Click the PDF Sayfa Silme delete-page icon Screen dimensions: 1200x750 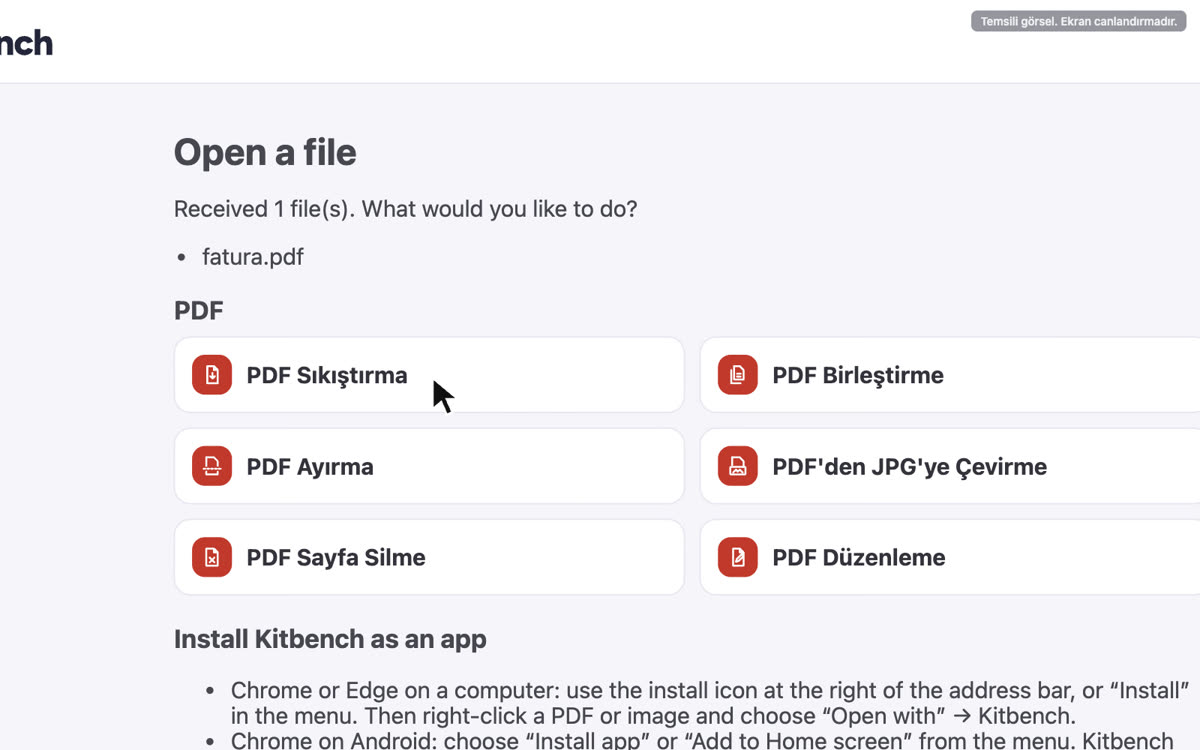(x=212, y=557)
